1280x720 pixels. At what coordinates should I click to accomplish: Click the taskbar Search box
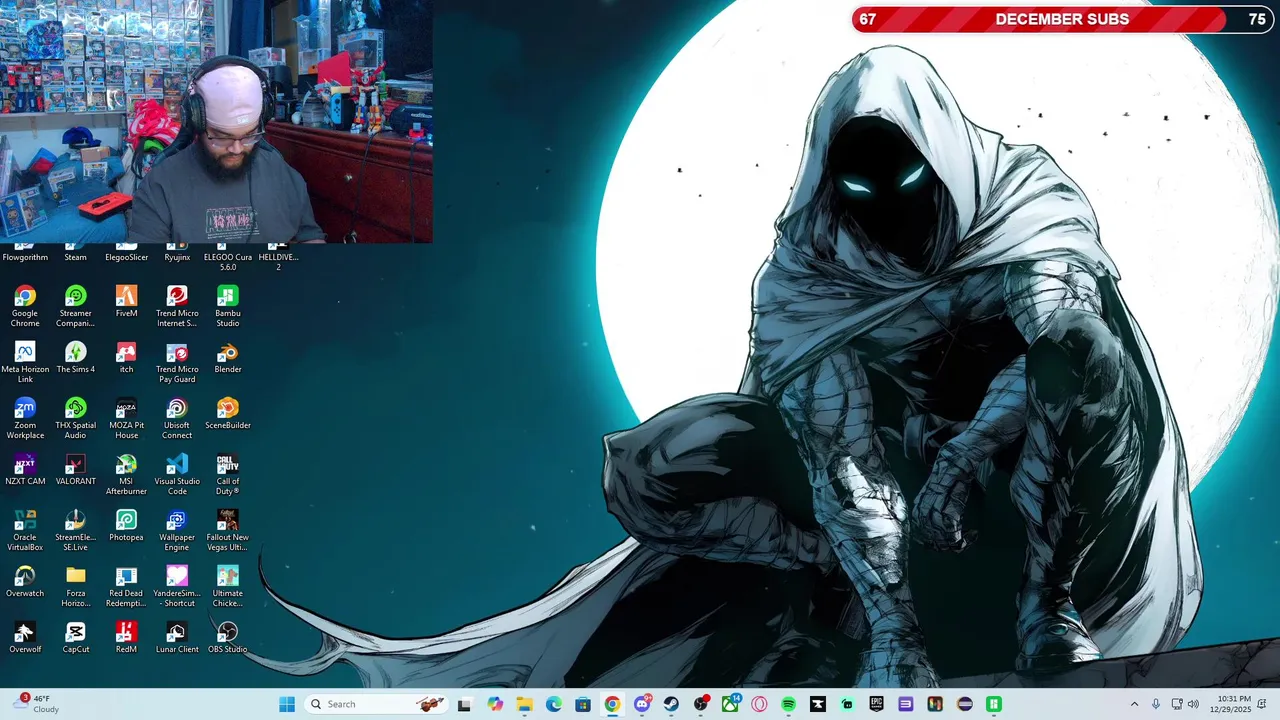pos(375,704)
